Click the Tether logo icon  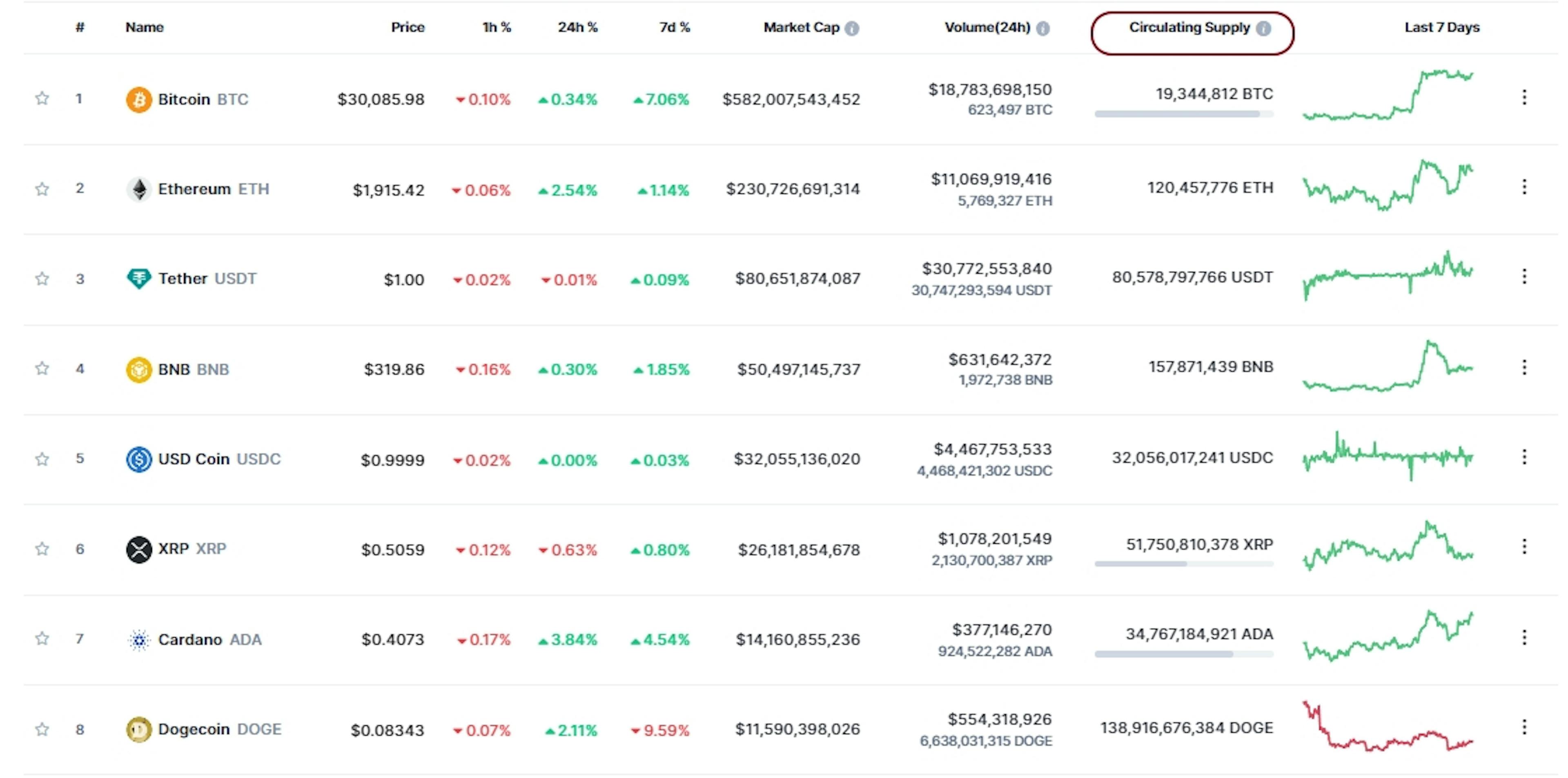tap(139, 279)
